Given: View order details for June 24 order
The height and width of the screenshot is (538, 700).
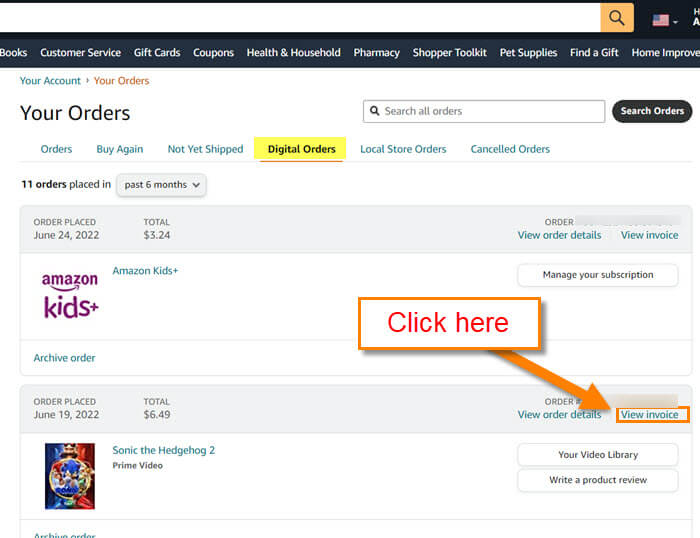Looking at the screenshot, I should pyautogui.click(x=559, y=235).
